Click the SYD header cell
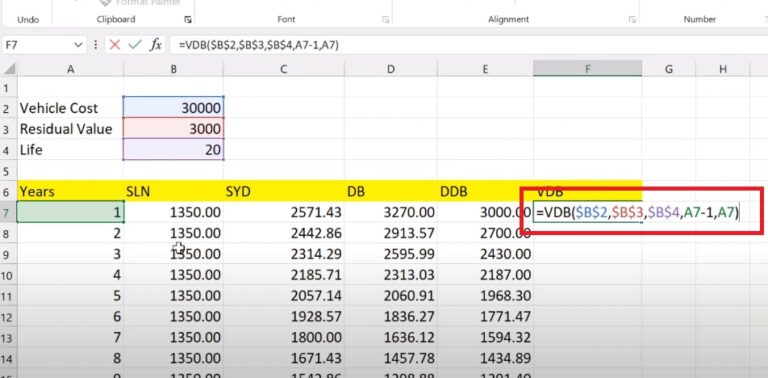Viewport: 768px width, 378px height. click(284, 191)
